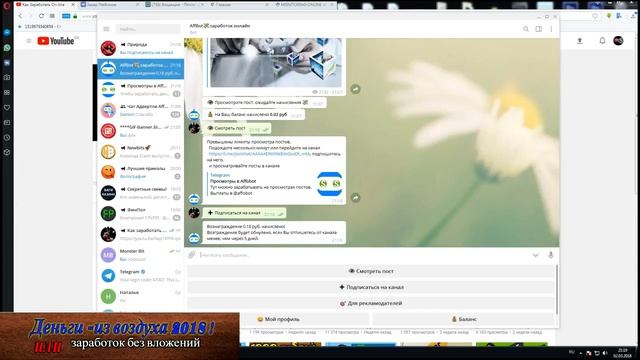Open the Природа channel chat
The width and height of the screenshot is (640, 360).
pos(140,48)
